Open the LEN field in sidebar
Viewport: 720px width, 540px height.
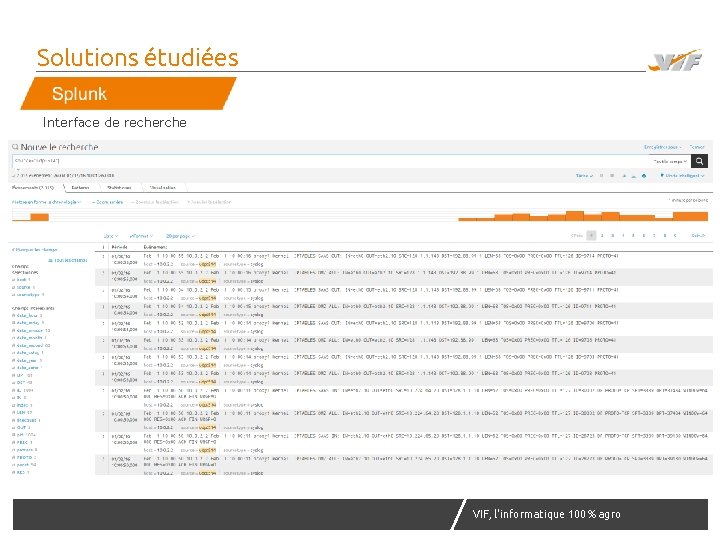(22, 412)
